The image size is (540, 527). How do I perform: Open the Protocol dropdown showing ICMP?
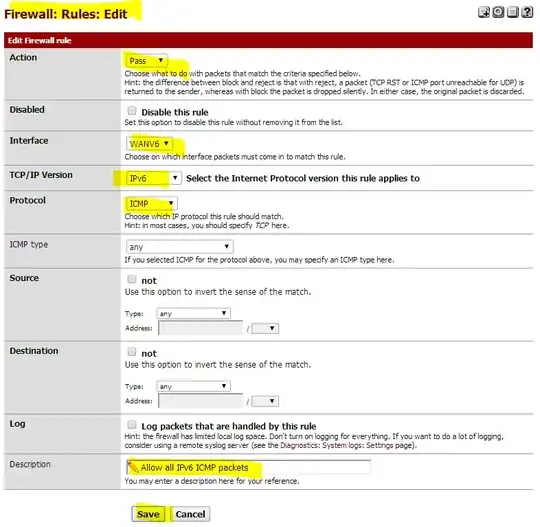click(x=152, y=204)
